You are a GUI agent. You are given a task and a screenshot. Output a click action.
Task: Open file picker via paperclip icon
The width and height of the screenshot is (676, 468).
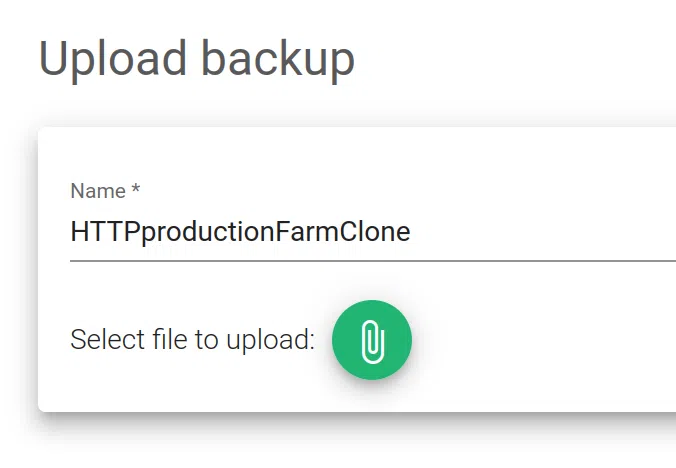(x=371, y=340)
